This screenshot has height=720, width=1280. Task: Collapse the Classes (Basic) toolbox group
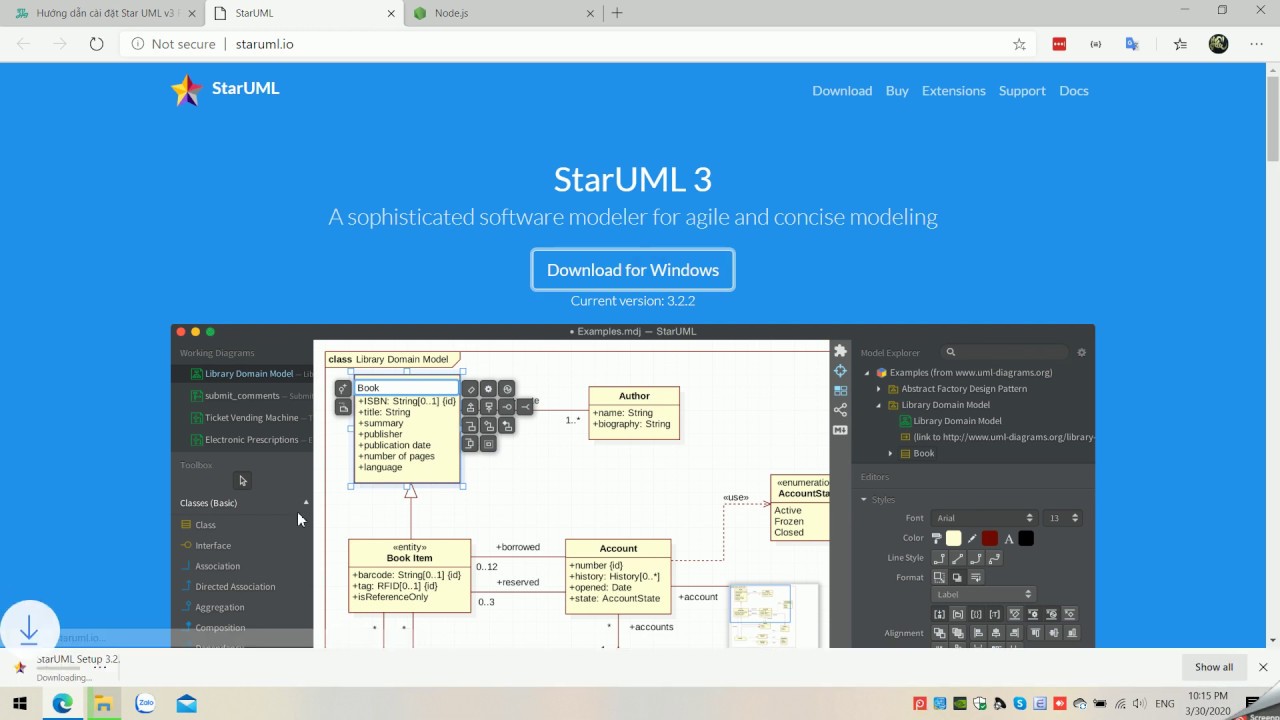click(x=306, y=503)
